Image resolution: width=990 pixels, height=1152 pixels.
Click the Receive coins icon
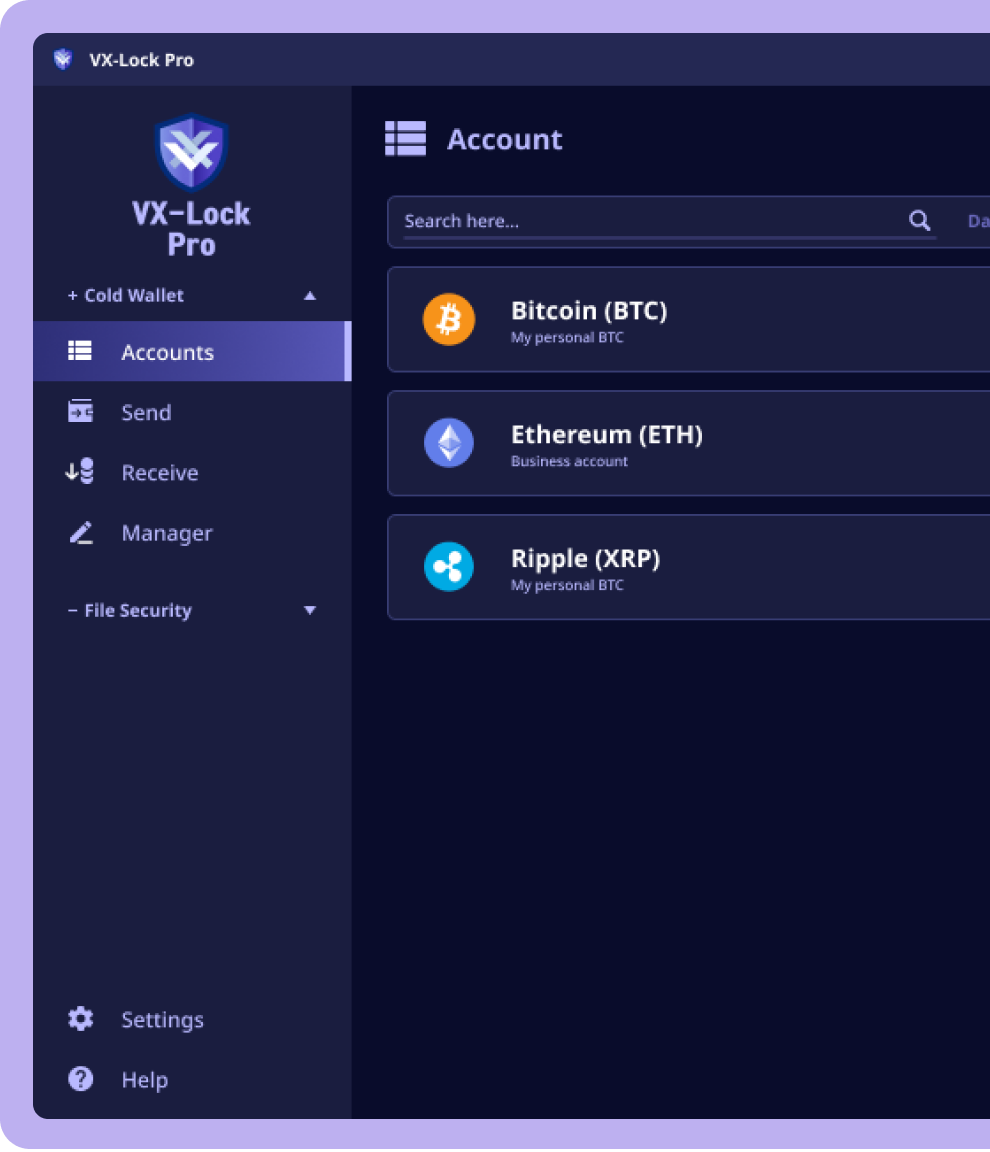(80, 472)
